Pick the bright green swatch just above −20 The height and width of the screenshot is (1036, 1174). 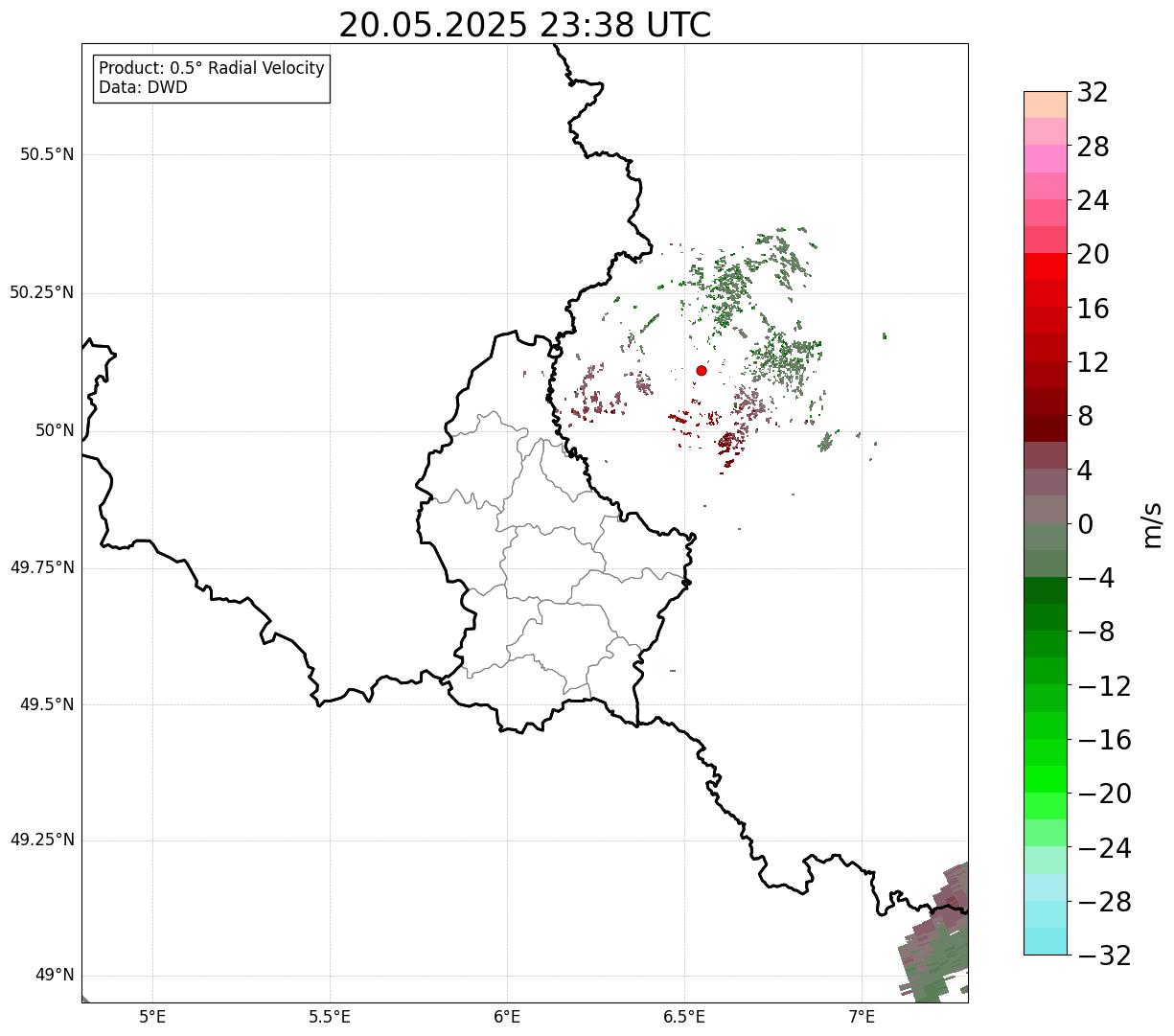click(x=1046, y=779)
